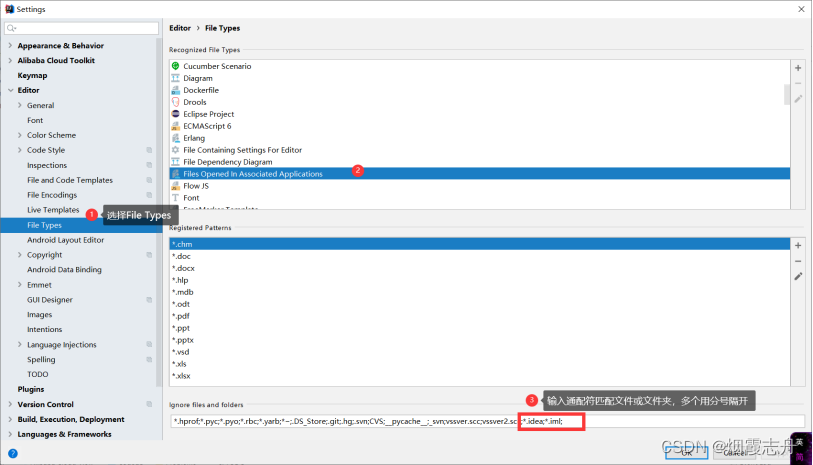Expand the General node under Editor

[x=20, y=105]
